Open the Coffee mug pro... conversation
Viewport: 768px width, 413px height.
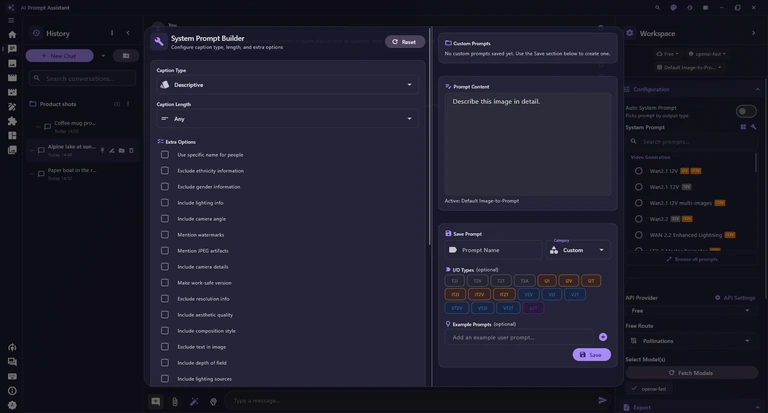[73, 126]
